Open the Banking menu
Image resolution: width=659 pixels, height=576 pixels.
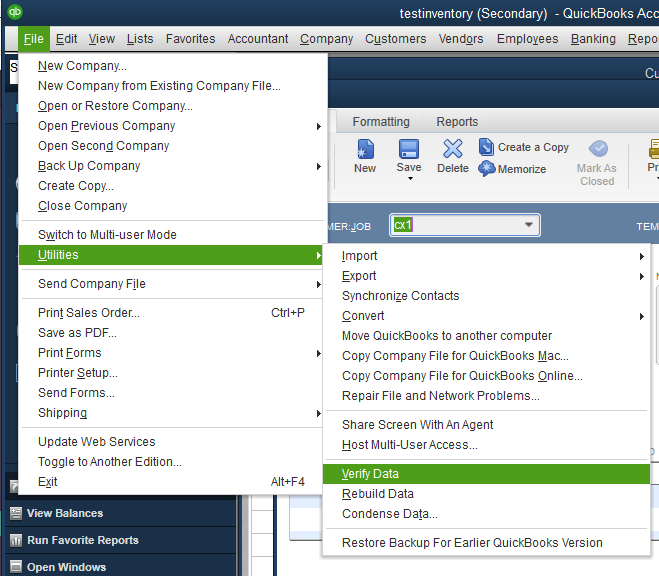(593, 39)
